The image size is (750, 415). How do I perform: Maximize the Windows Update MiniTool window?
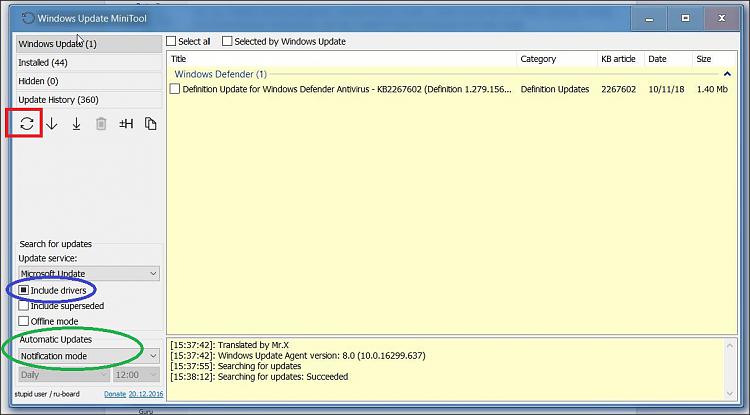pos(685,19)
